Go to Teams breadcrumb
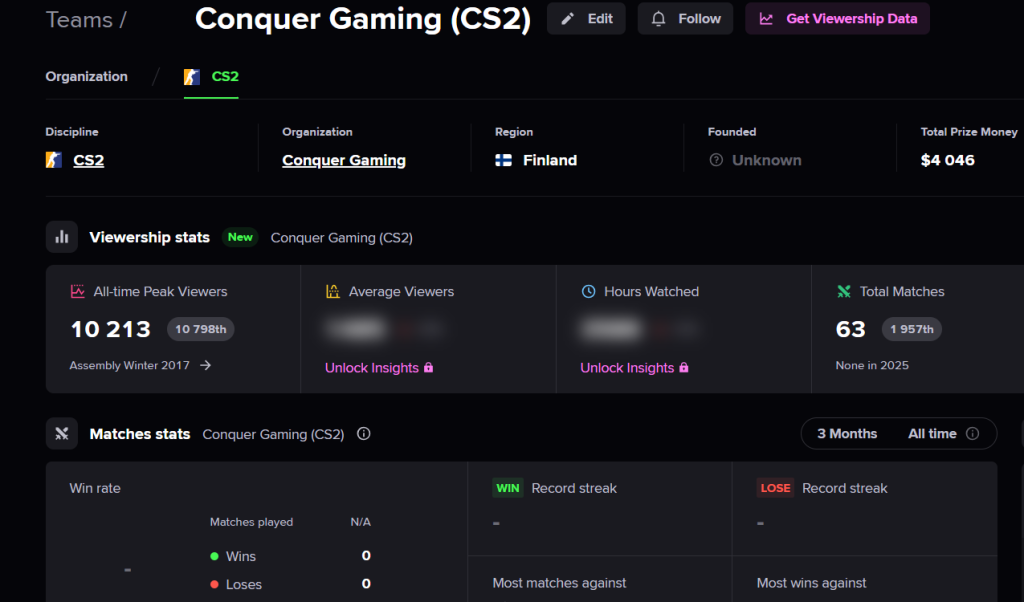This screenshot has height=602, width=1024. (79, 20)
